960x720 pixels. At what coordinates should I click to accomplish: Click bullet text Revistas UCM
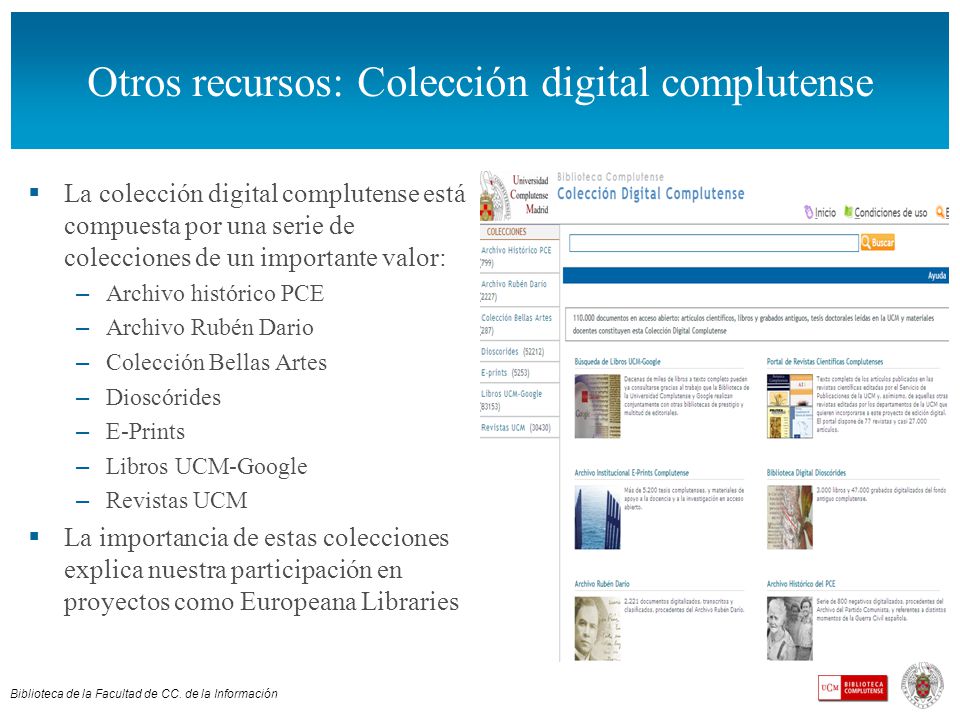(x=177, y=501)
